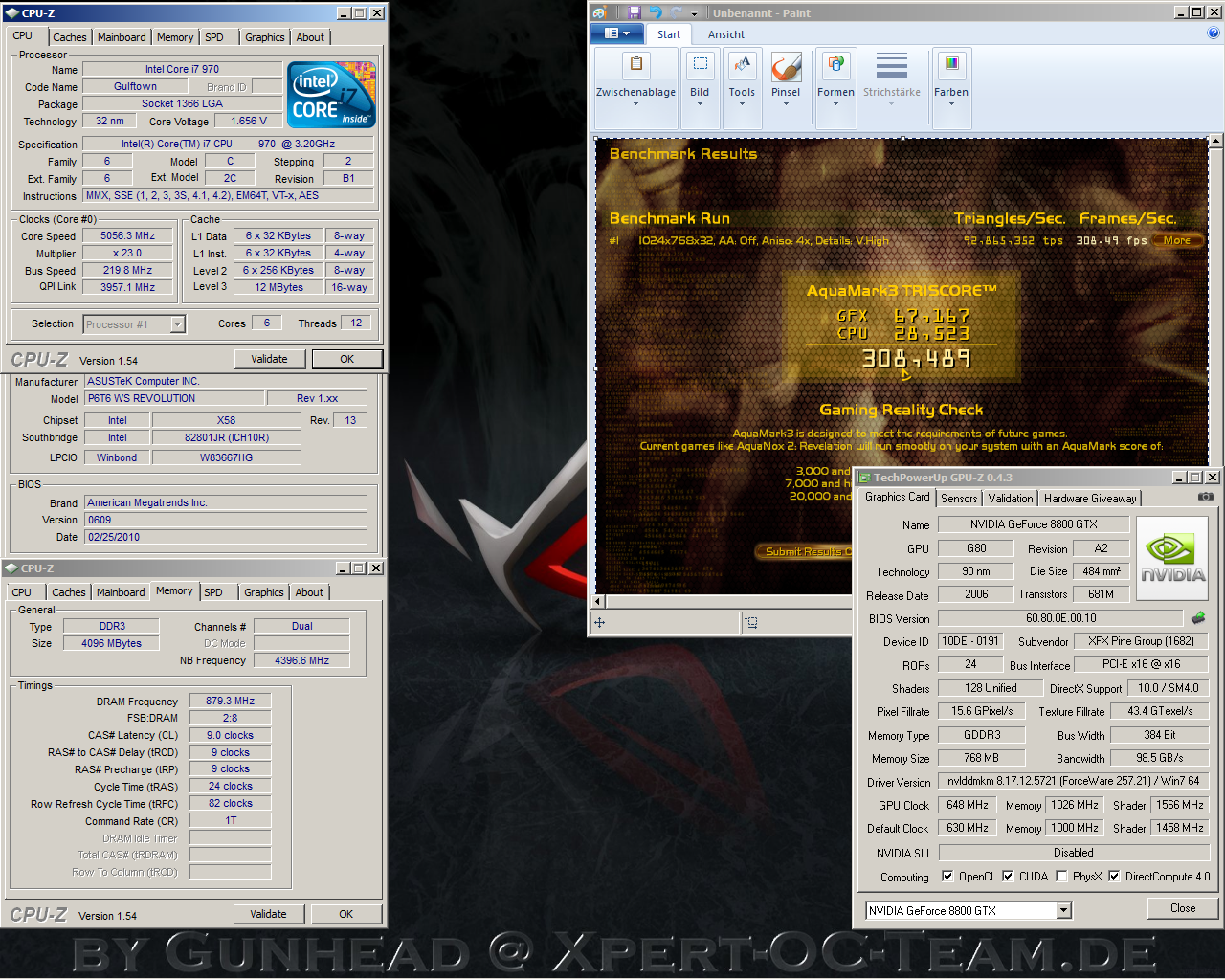Click the Code Name value Gulftown
This screenshot has height=980, width=1225.
point(135,86)
